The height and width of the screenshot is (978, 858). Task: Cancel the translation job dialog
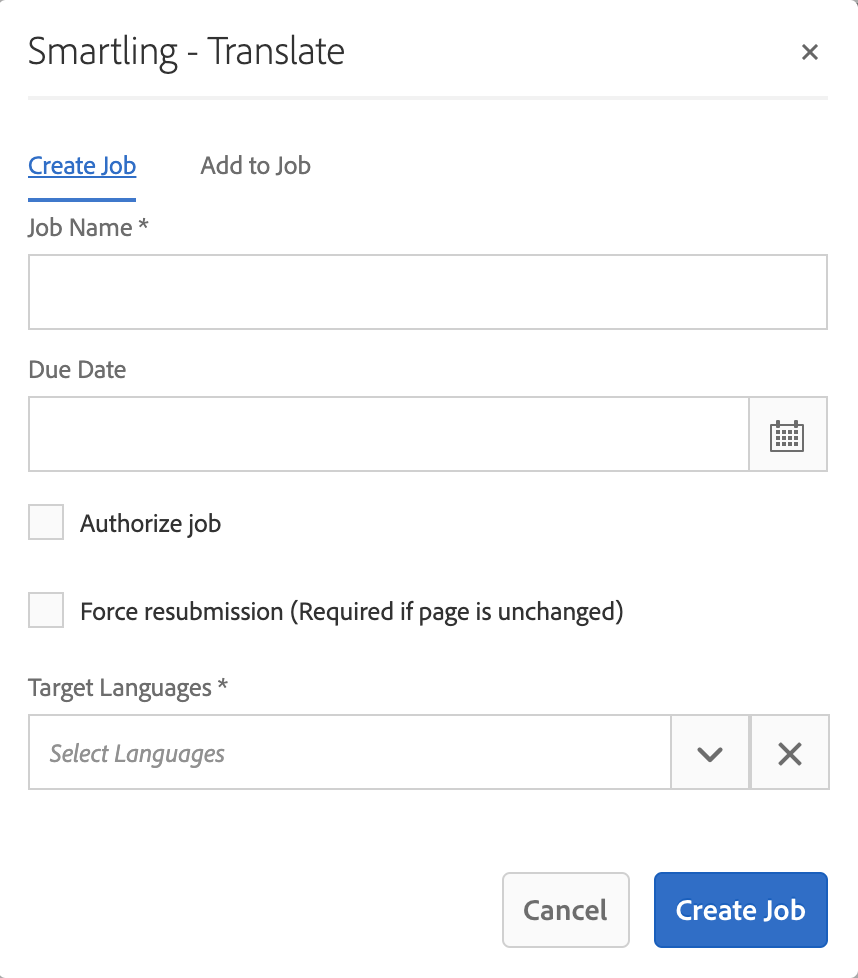[565, 910]
